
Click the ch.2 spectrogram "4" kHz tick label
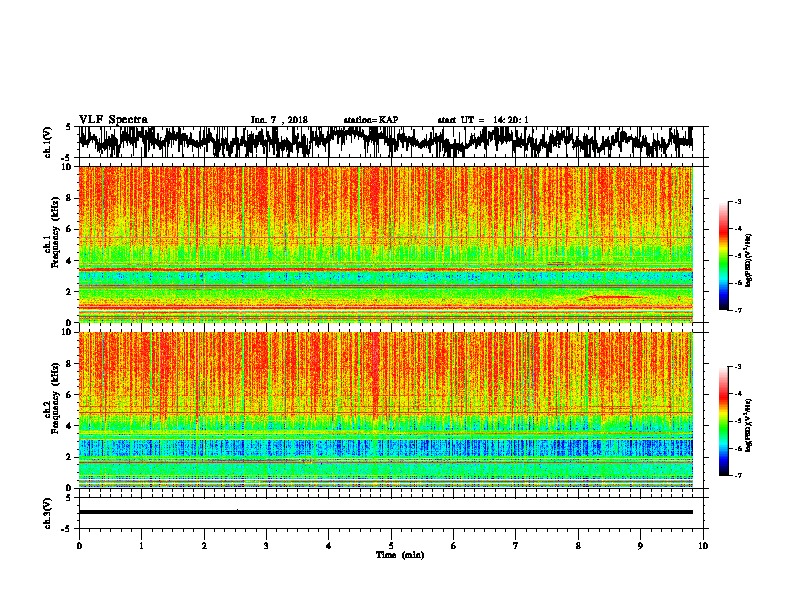(70, 426)
